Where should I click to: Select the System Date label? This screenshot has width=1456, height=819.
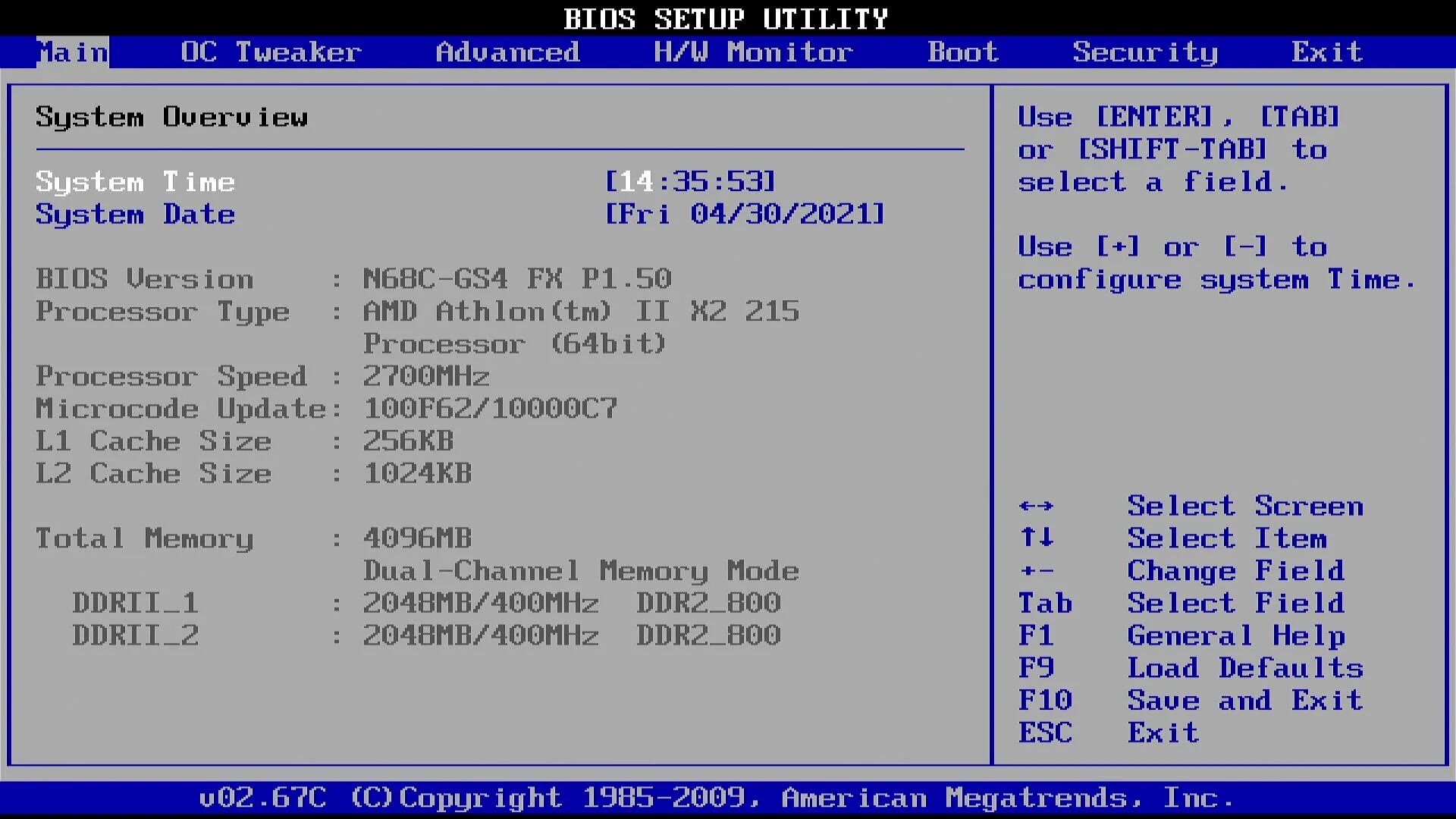[x=135, y=215]
